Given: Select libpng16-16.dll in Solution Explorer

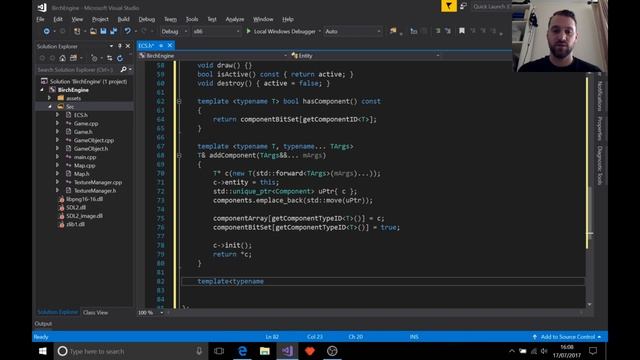Looking at the screenshot, I should (x=84, y=199).
